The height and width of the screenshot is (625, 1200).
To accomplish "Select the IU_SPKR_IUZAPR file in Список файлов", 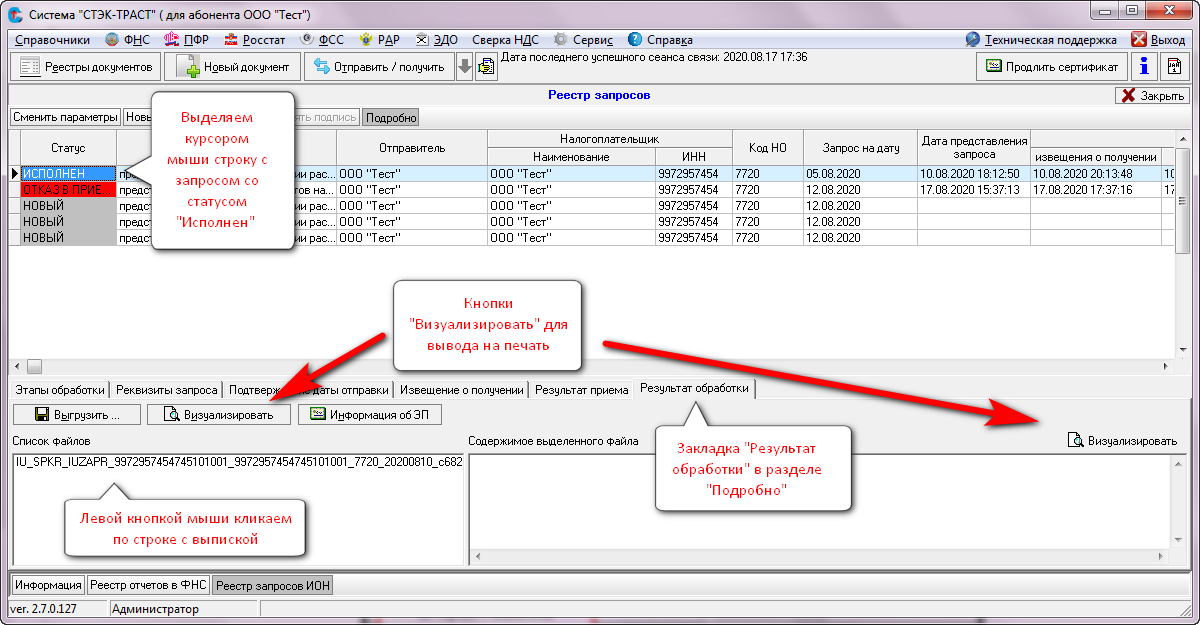I will 239,462.
